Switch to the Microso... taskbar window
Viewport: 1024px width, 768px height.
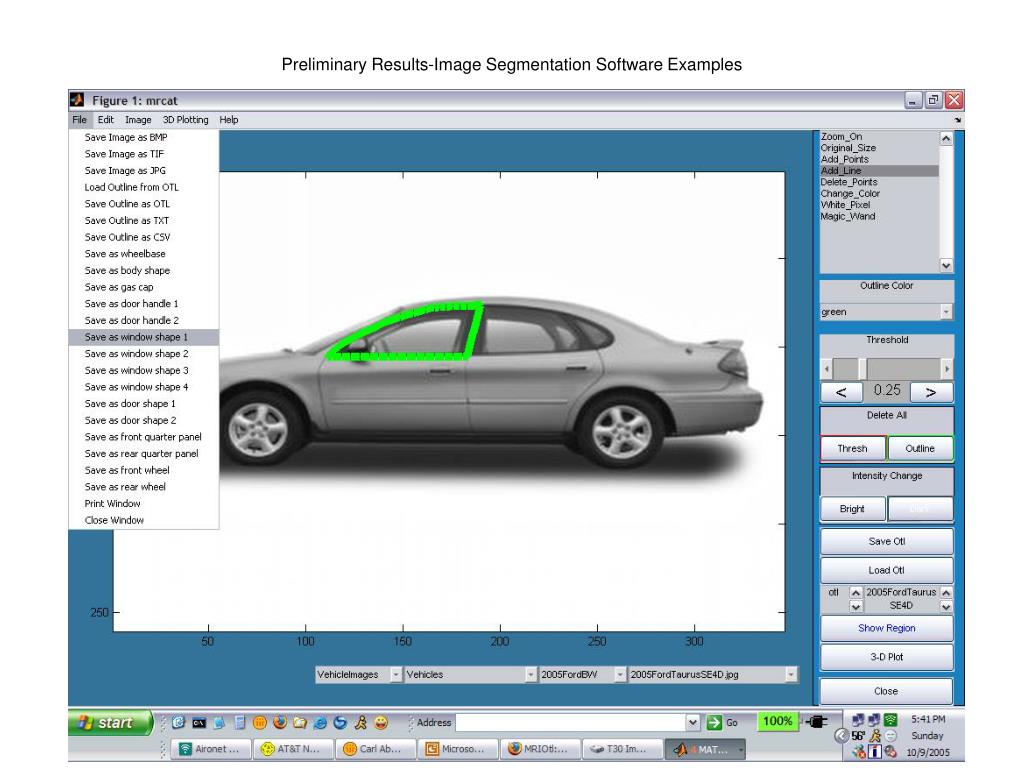point(459,749)
